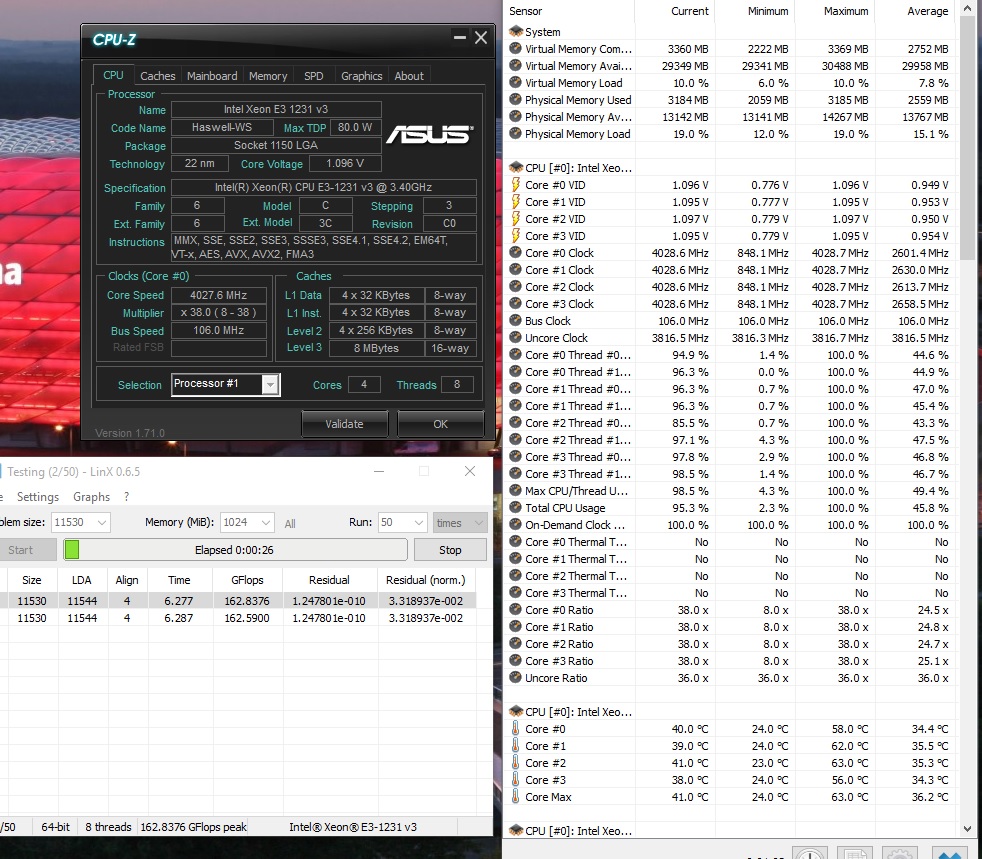Select the 162.8376 GFlops result cell
Image resolution: width=982 pixels, height=859 pixels.
point(247,600)
